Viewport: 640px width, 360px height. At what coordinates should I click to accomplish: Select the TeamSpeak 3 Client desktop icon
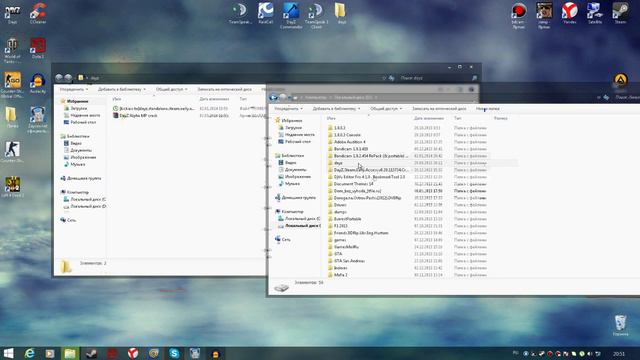point(316,16)
